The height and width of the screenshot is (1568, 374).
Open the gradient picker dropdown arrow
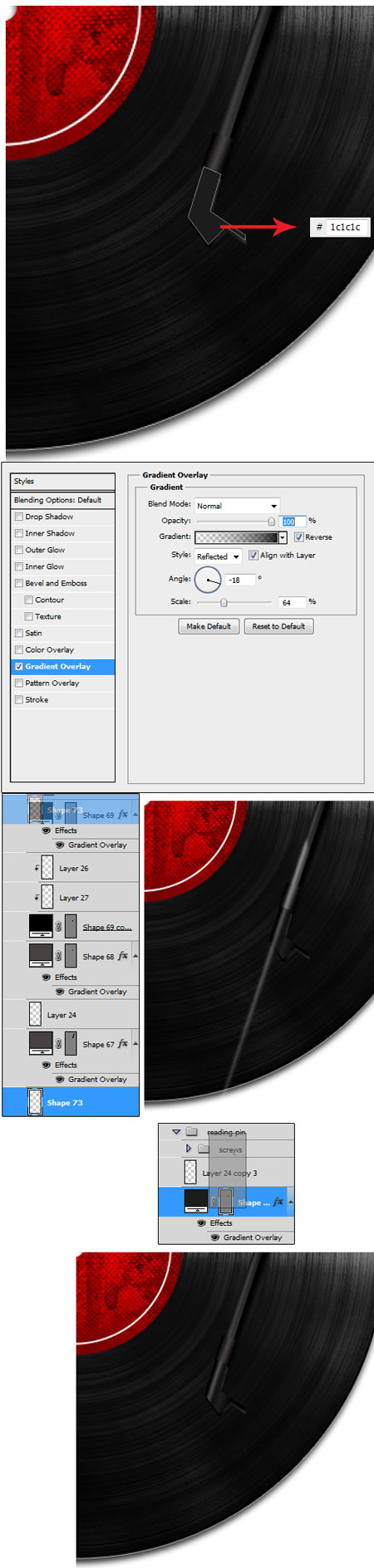click(283, 538)
